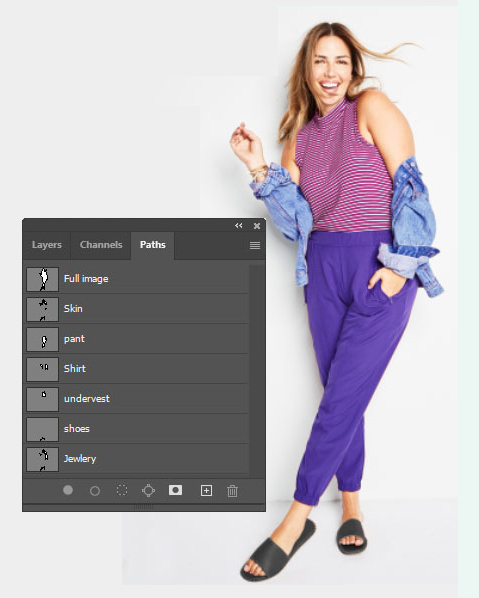
Task: Select the Jewlery path
Action: pyautogui.click(x=137, y=459)
